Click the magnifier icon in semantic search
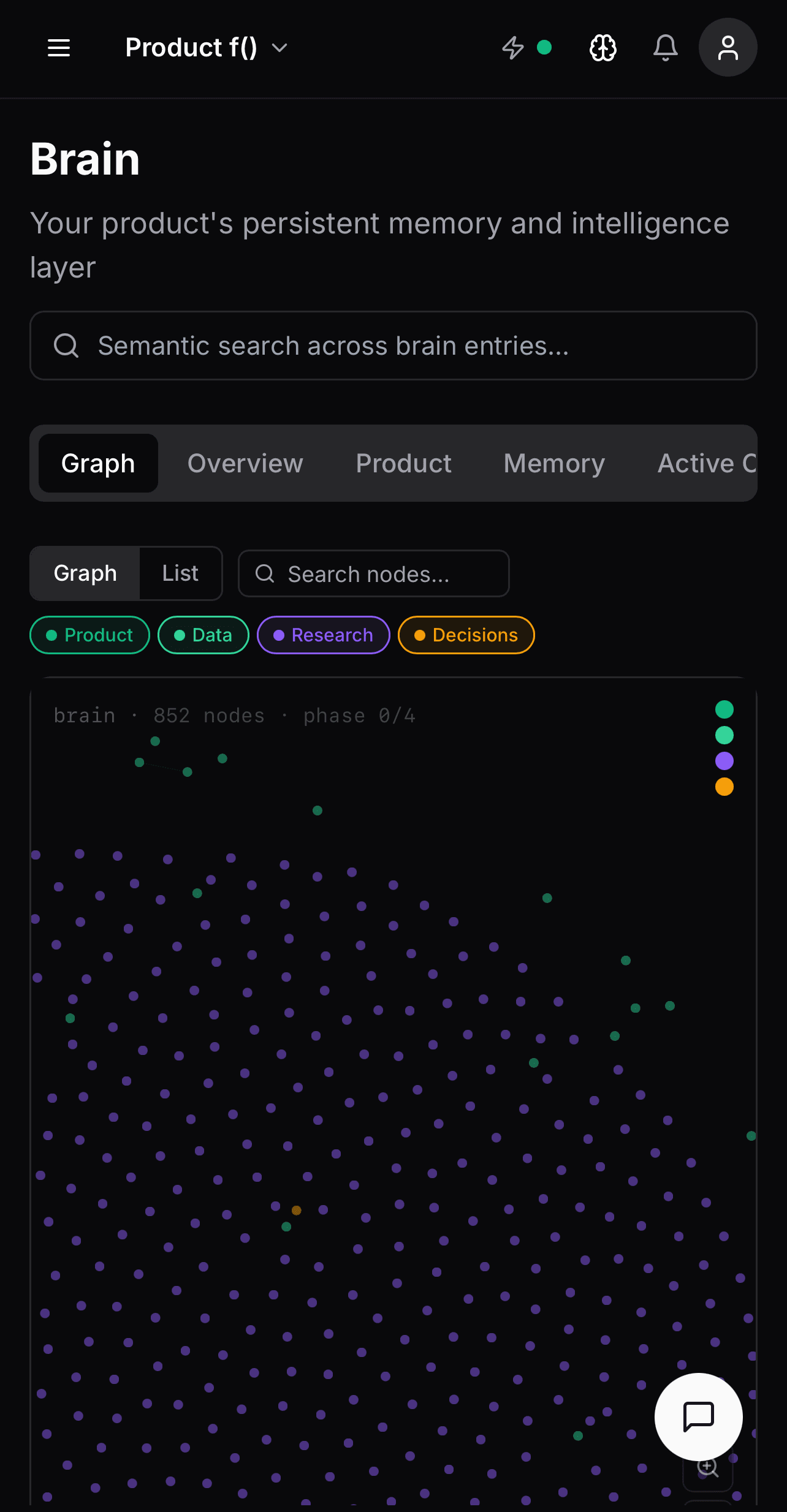 (66, 346)
